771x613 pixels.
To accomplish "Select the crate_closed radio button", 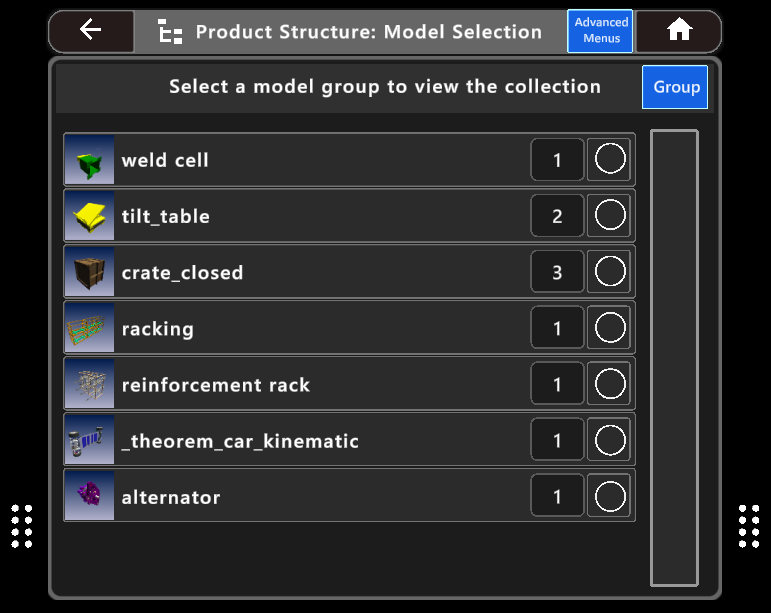I will (x=609, y=272).
